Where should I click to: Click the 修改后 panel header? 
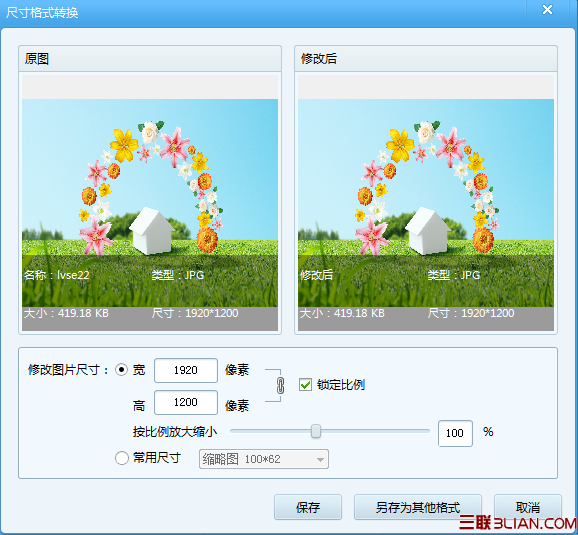pos(426,59)
